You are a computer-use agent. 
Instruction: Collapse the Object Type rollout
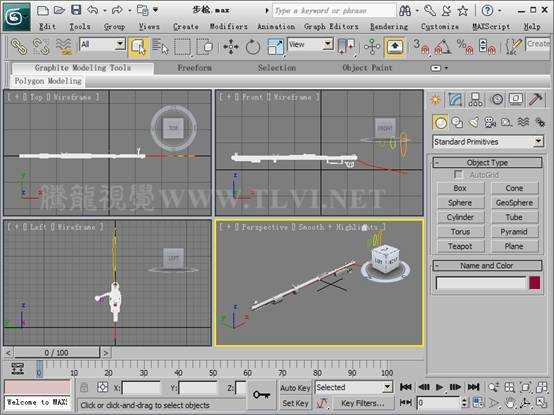pos(487,162)
